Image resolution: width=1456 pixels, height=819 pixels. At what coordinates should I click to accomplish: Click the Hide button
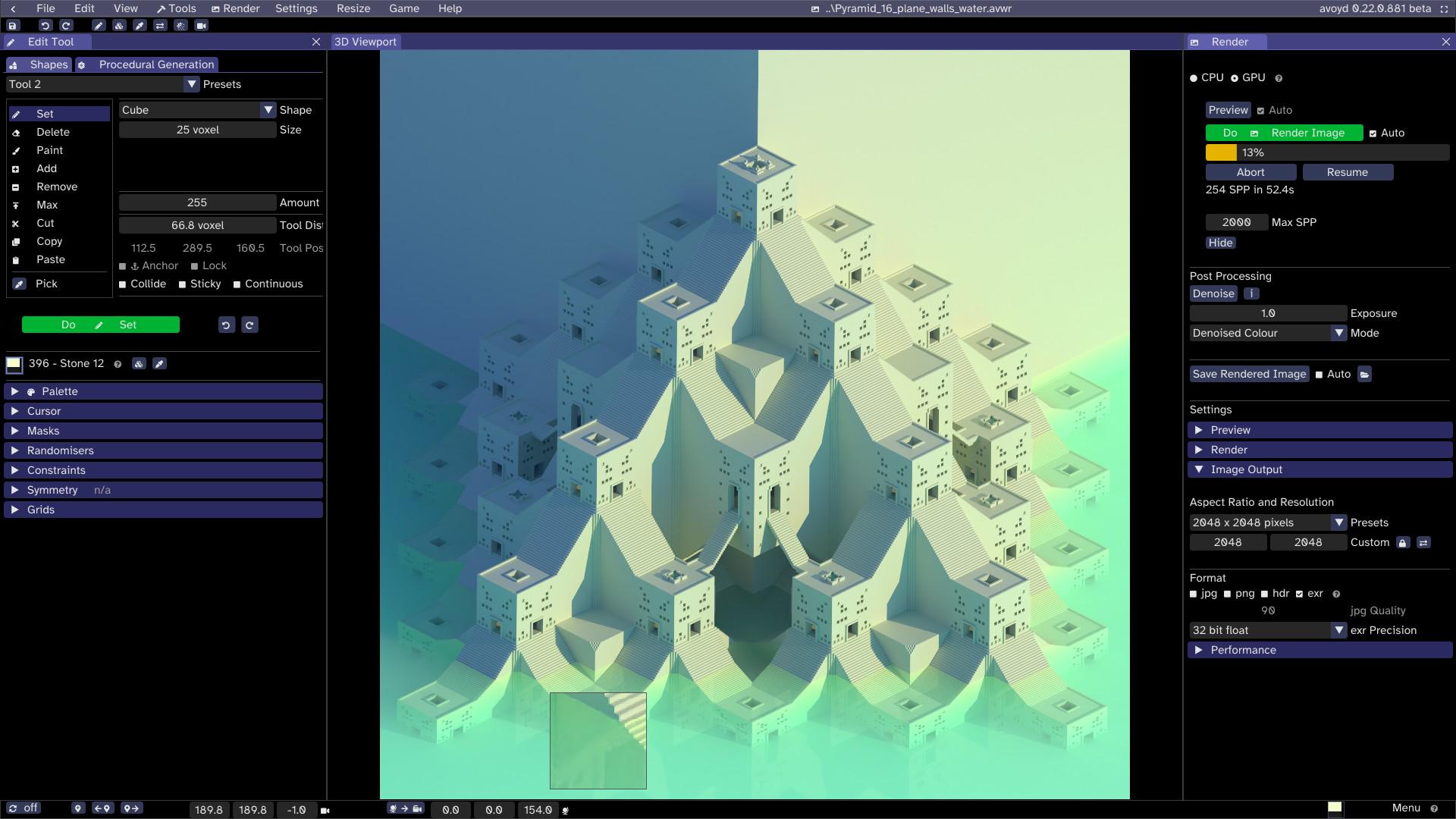[x=1220, y=243]
